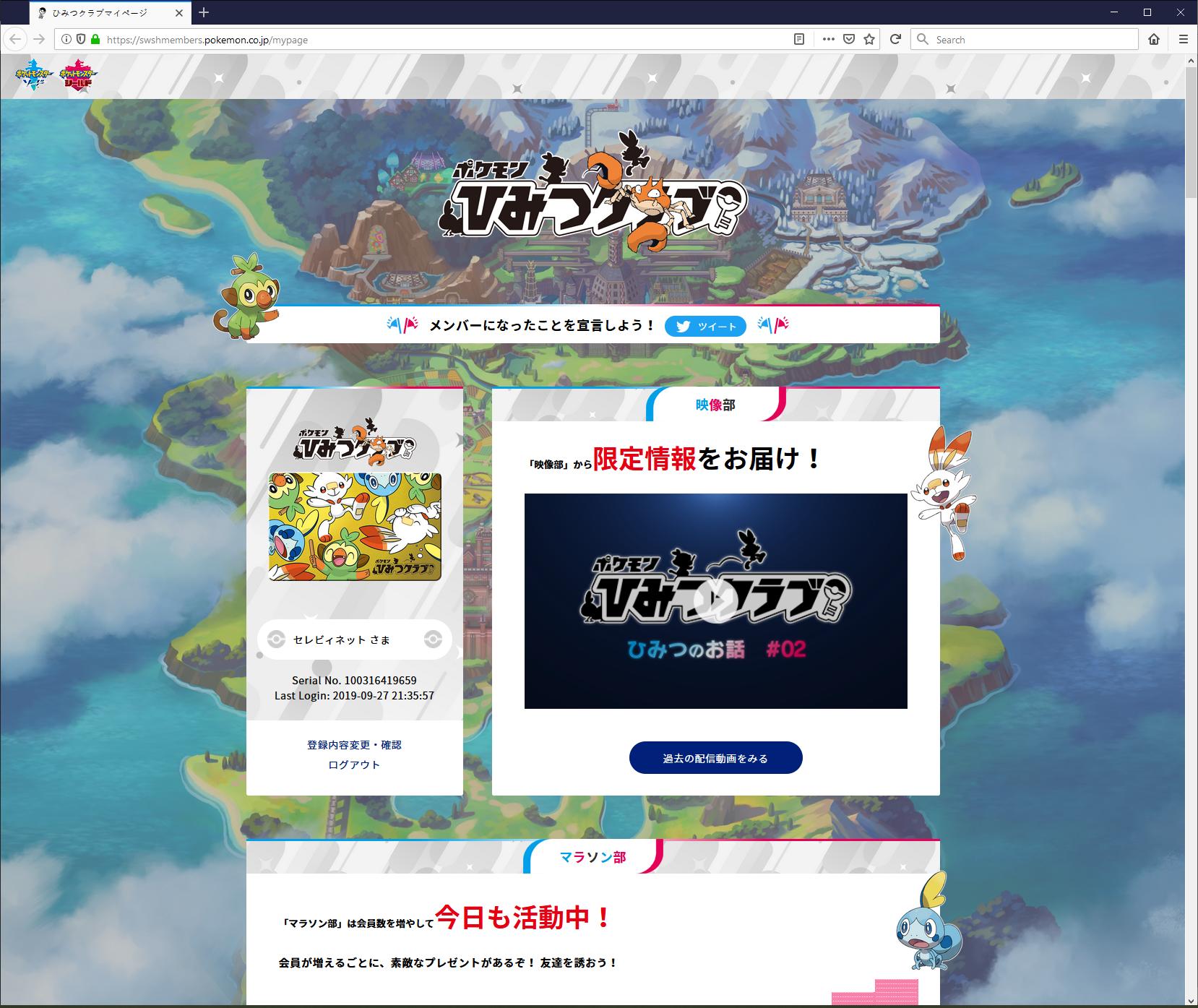
Task: Go to browser home page icon
Action: click(x=1155, y=40)
